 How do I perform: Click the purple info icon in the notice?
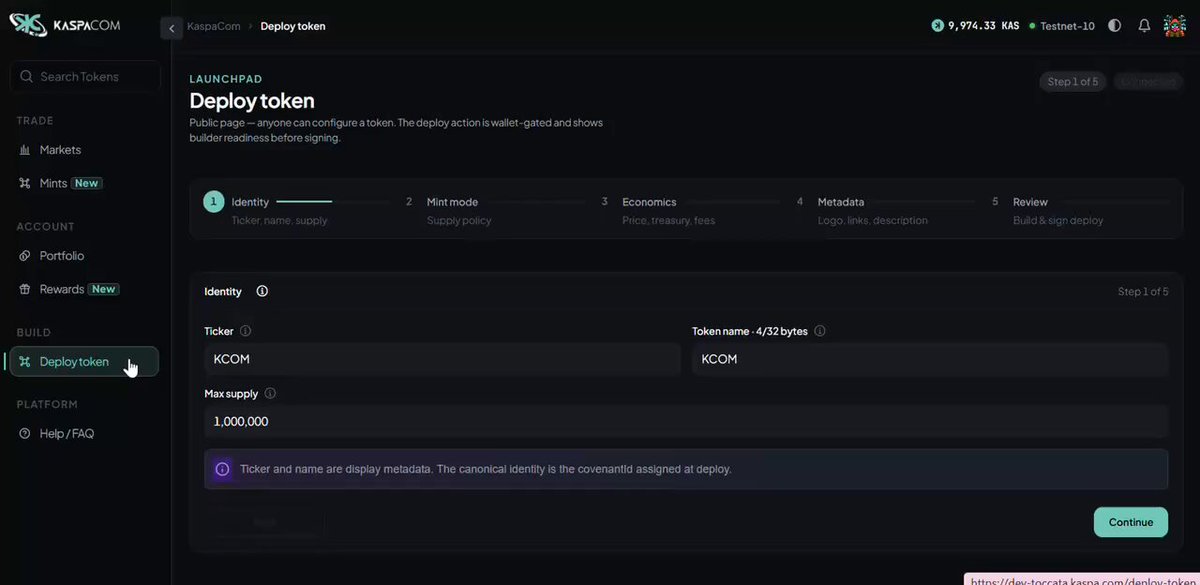tap(222, 469)
